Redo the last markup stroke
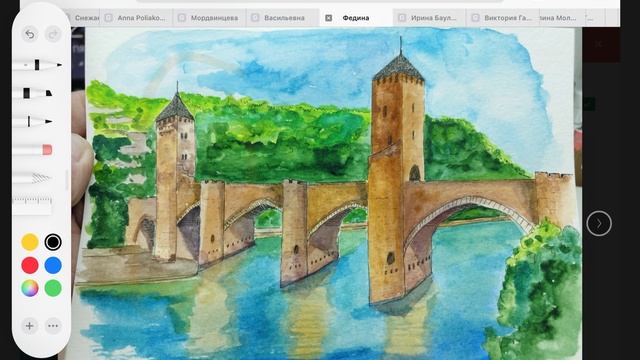The width and height of the screenshot is (640, 360). point(53,34)
